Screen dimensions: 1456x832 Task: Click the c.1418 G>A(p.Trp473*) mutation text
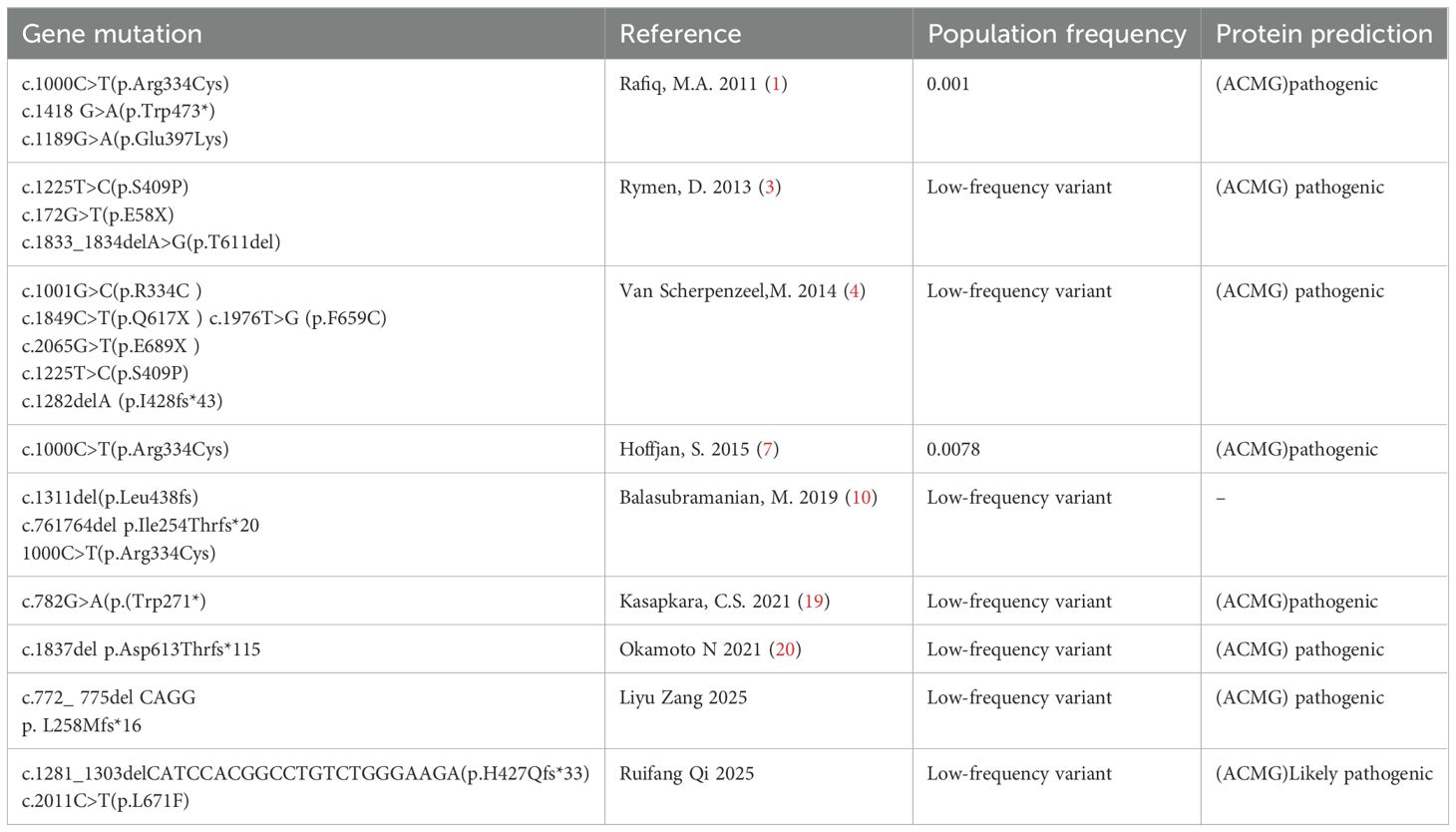(118, 111)
